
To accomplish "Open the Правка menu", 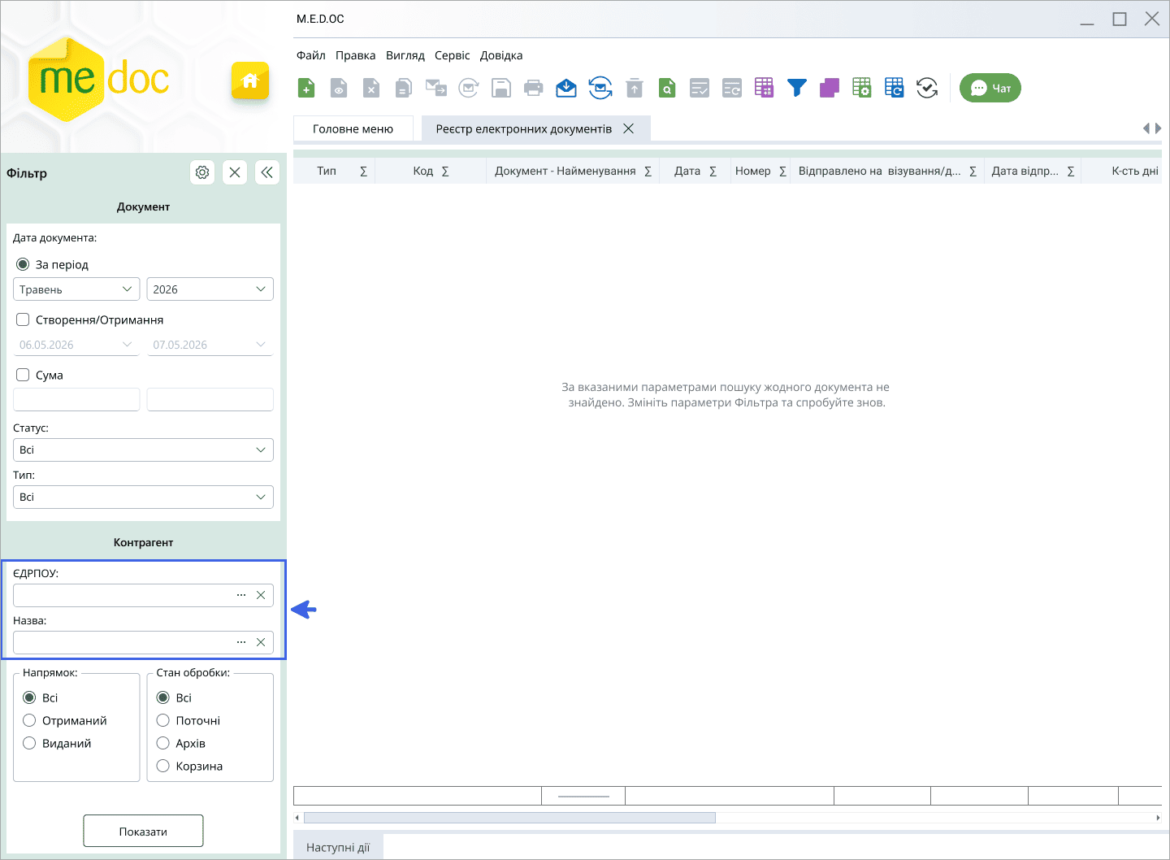I will [355, 55].
